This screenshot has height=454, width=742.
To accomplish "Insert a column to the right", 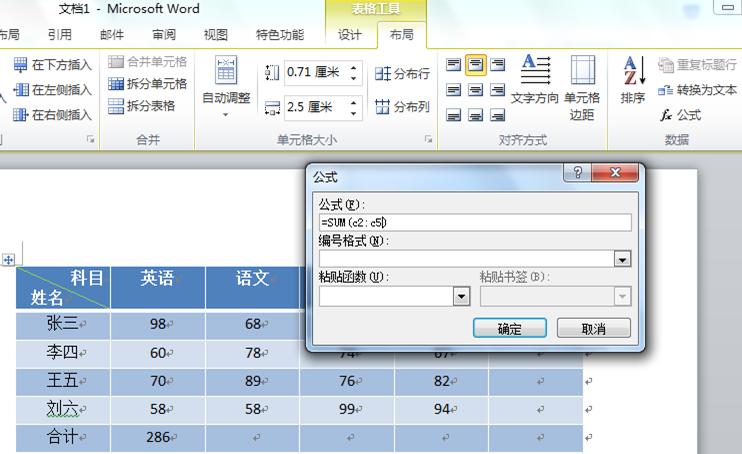I will coord(52,114).
